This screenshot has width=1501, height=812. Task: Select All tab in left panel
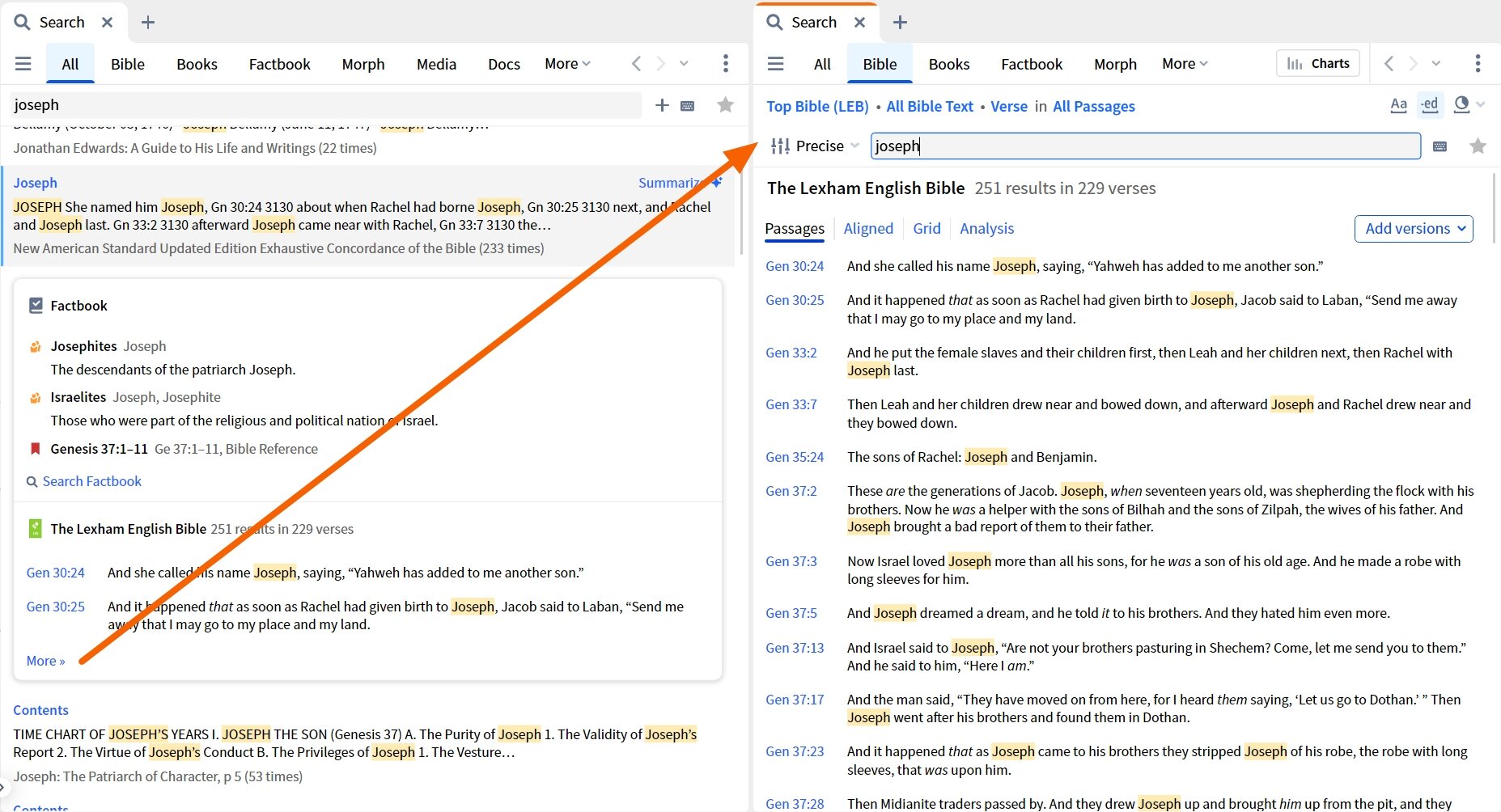click(70, 64)
